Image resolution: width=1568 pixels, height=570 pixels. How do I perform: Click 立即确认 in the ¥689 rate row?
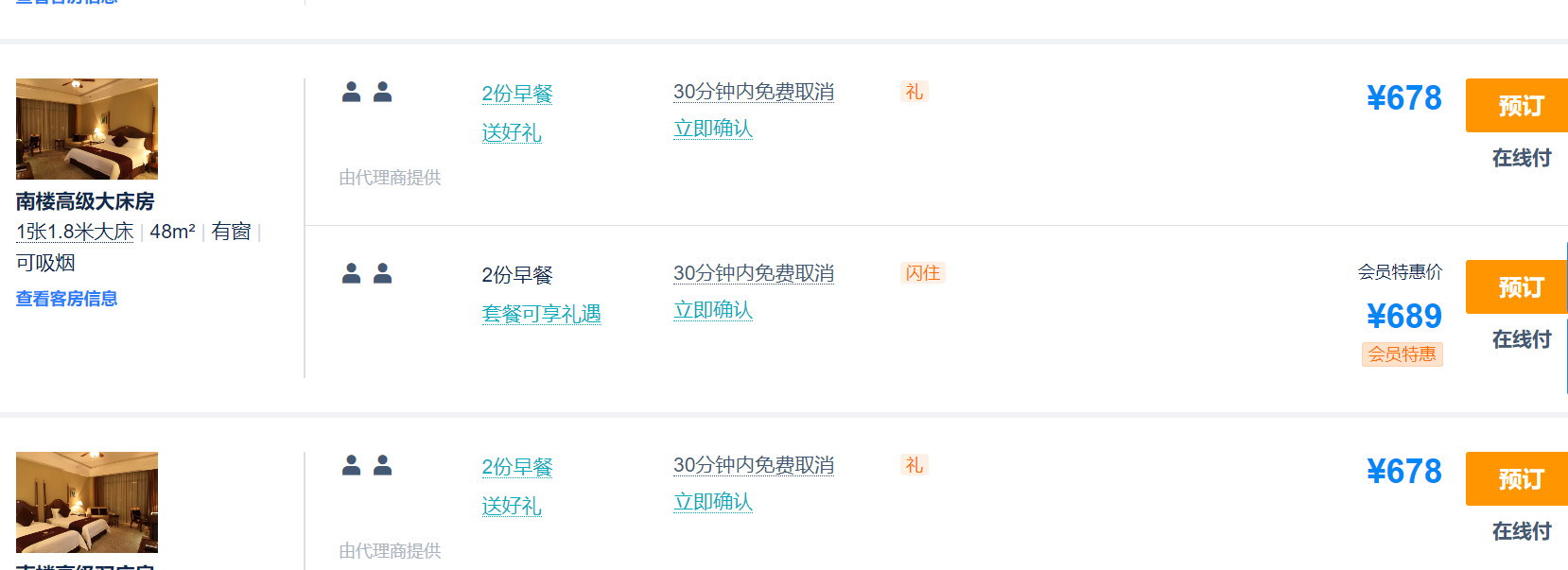pos(712,310)
